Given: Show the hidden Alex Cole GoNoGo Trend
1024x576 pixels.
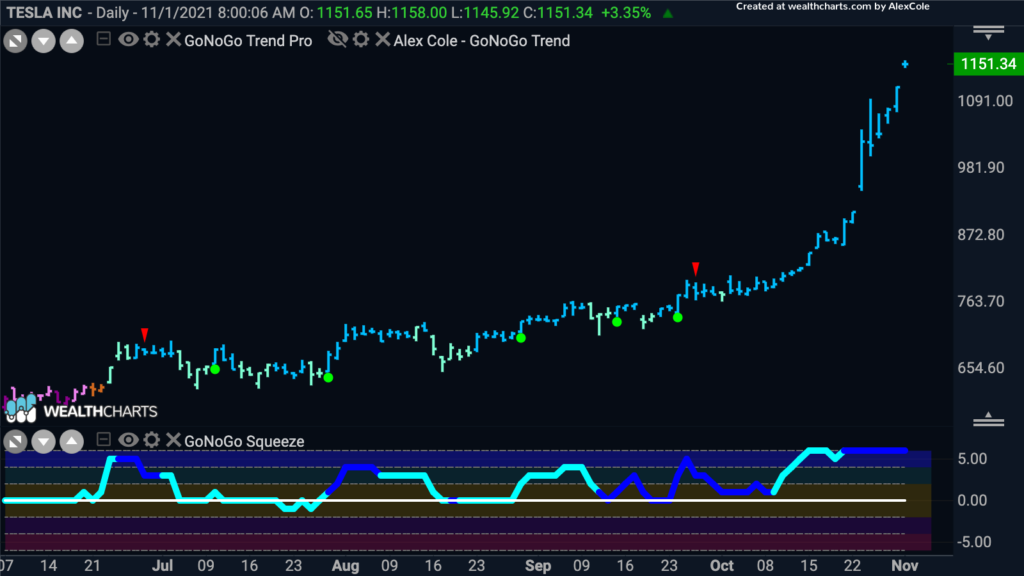Looking at the screenshot, I should [337, 40].
